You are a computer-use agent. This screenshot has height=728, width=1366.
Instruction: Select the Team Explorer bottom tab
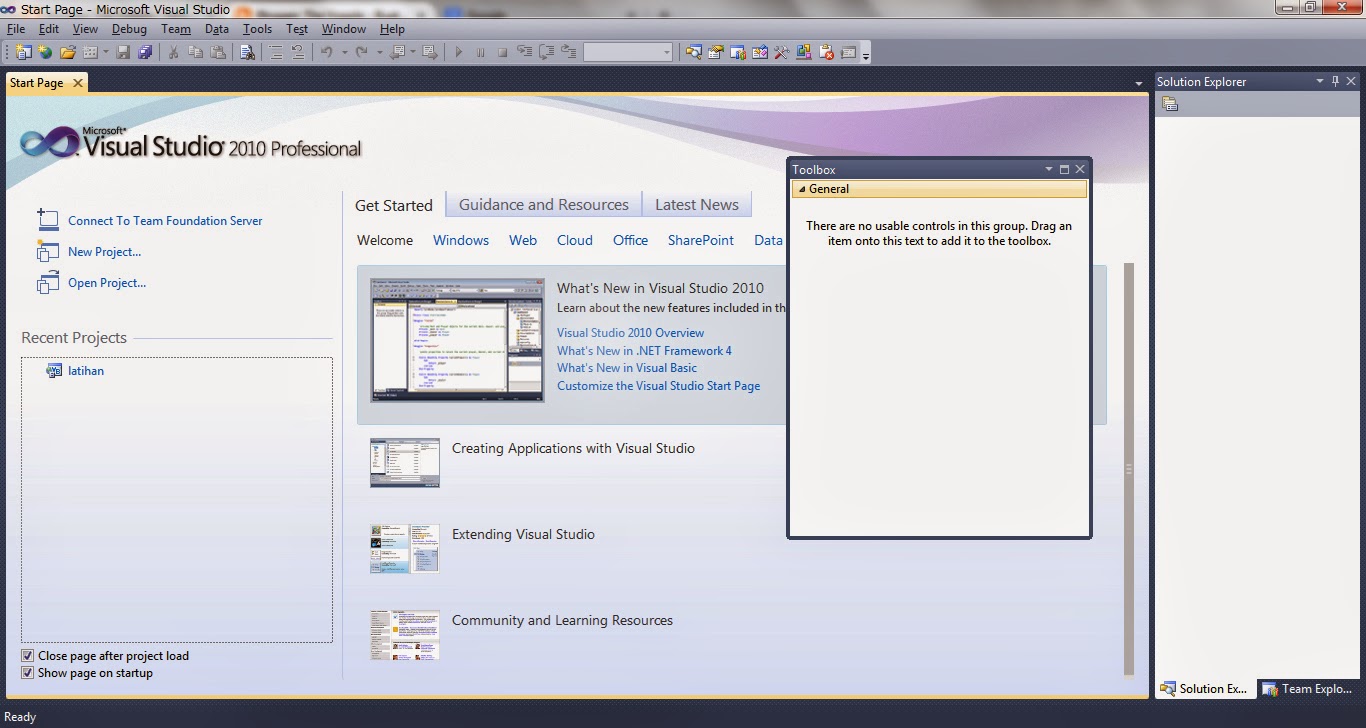[1307, 688]
